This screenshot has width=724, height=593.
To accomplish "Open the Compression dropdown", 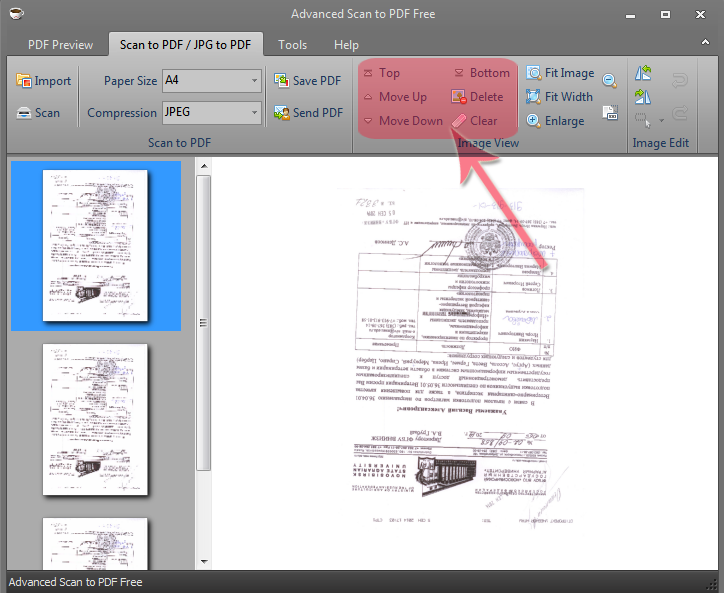I will click(254, 113).
